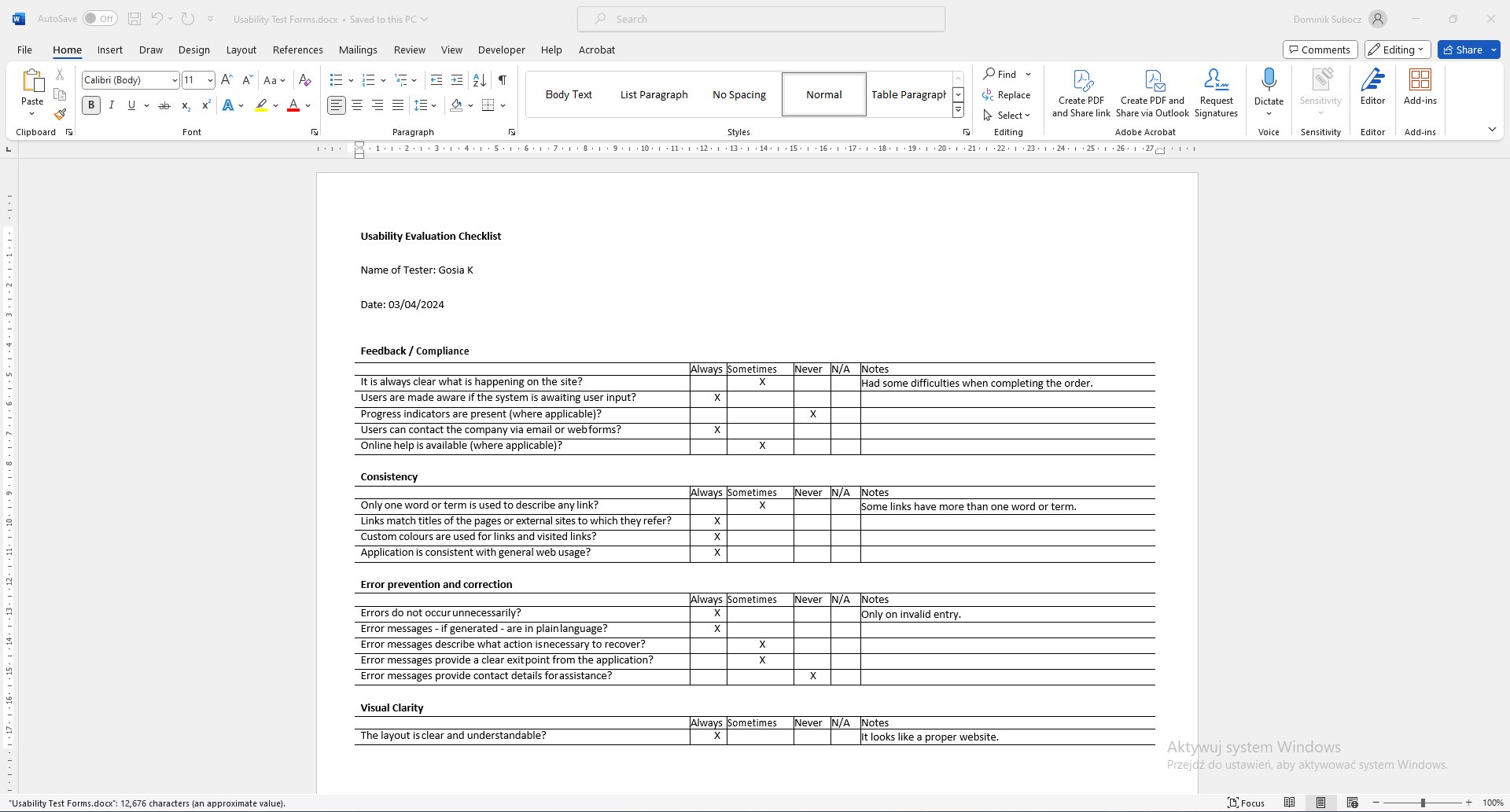1510x812 pixels.
Task: Click the Replace command
Action: [1007, 94]
